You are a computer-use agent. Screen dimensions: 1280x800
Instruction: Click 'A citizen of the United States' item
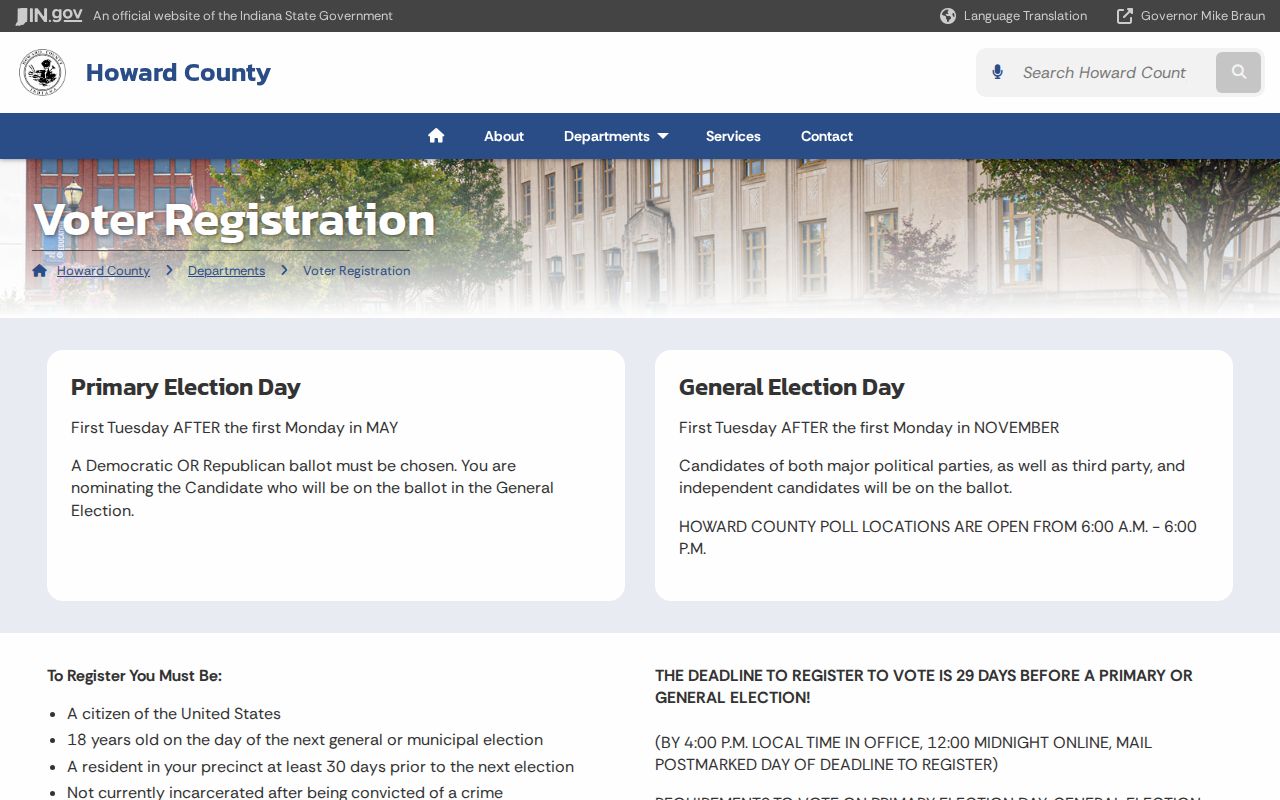point(174,714)
